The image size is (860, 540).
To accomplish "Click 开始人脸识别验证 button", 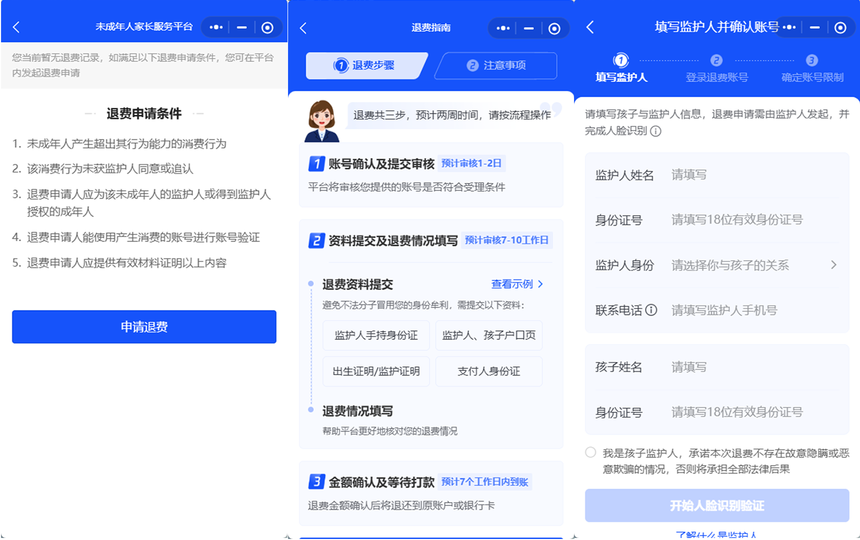I will (717, 505).
